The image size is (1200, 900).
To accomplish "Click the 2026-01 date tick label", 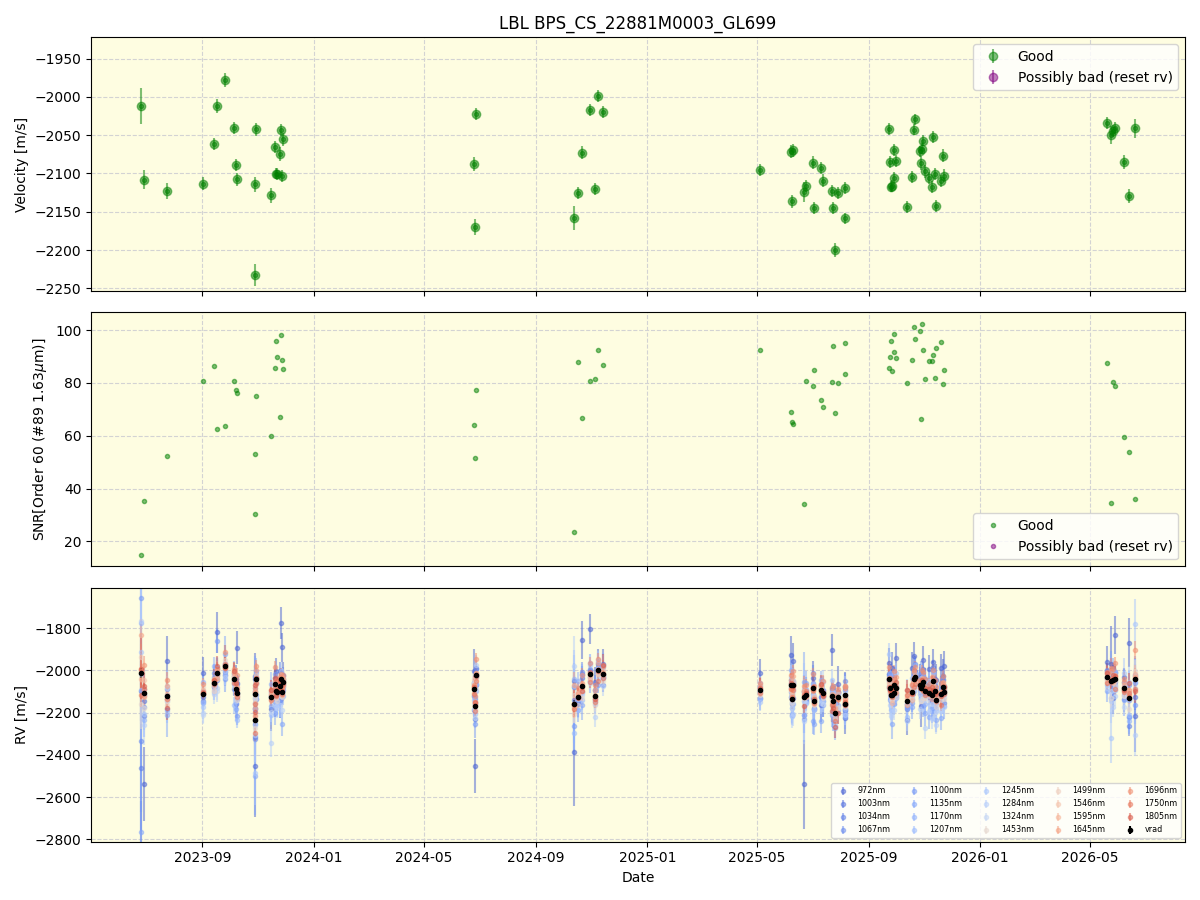I will (x=979, y=856).
